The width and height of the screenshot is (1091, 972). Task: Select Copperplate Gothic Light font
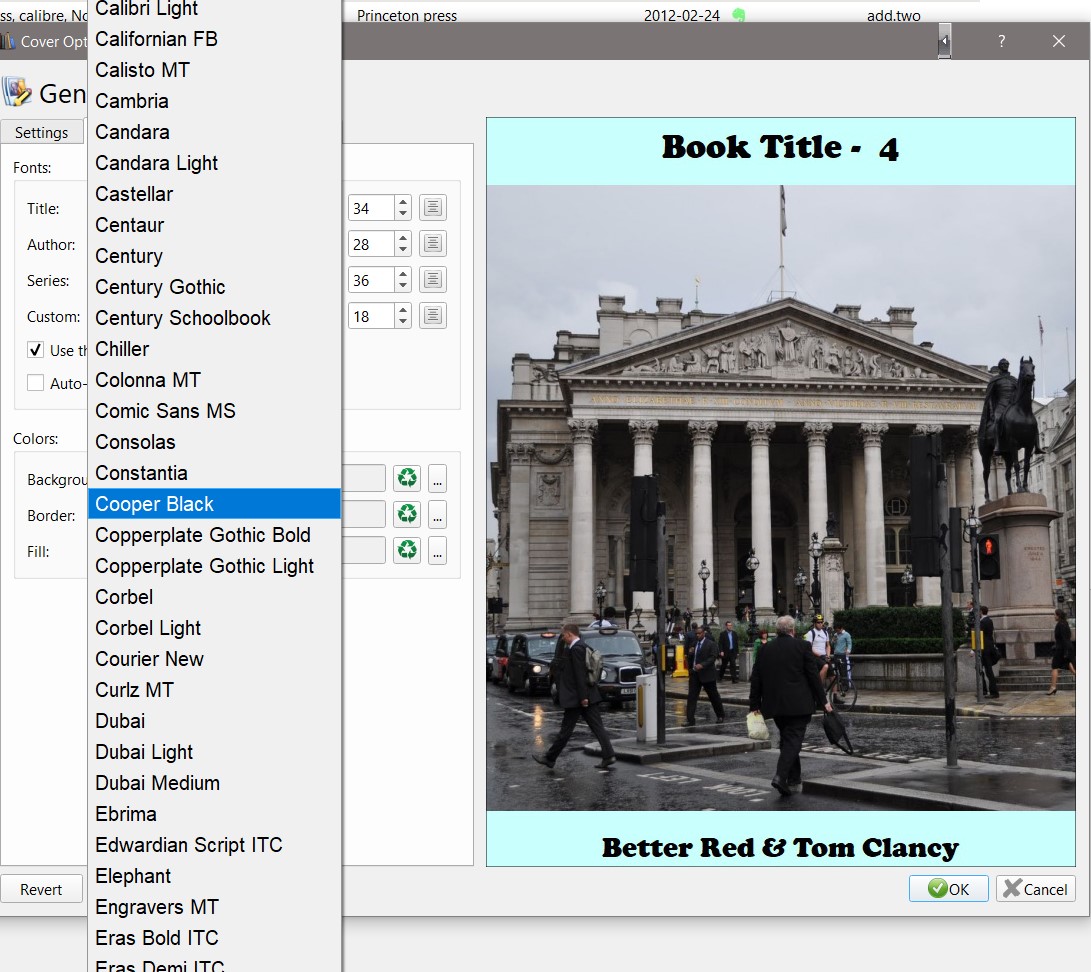coord(214,566)
